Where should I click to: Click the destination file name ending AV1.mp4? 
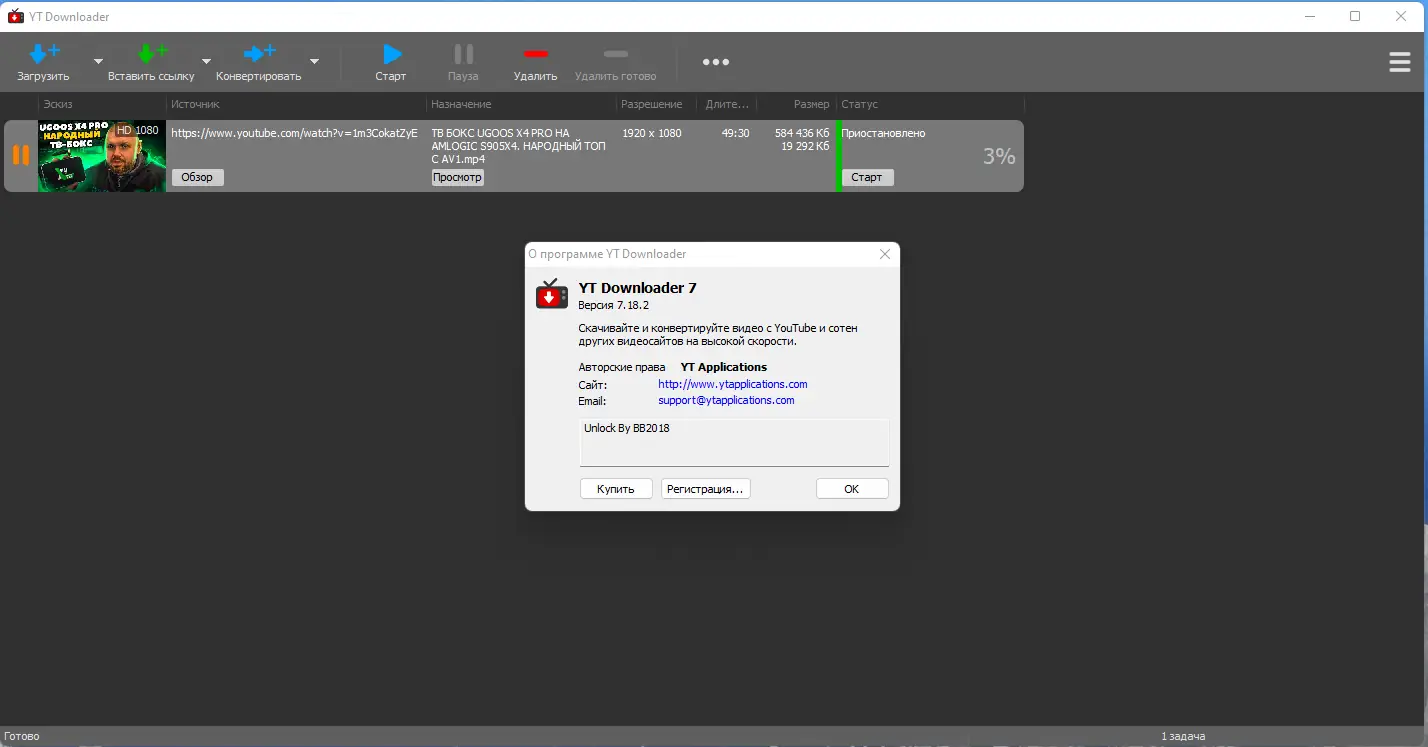click(x=516, y=145)
